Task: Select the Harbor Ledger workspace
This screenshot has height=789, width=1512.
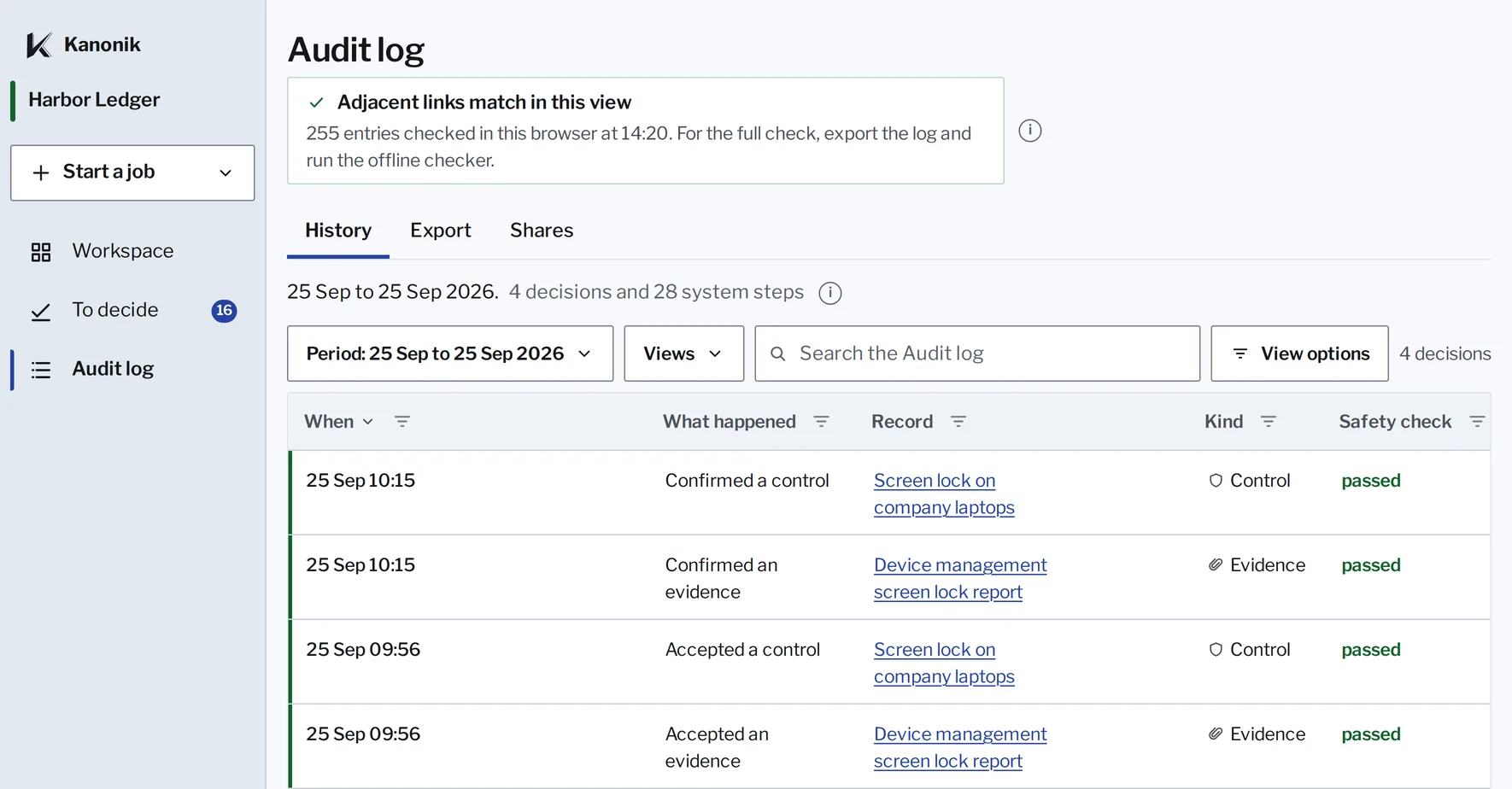Action: coord(94,100)
